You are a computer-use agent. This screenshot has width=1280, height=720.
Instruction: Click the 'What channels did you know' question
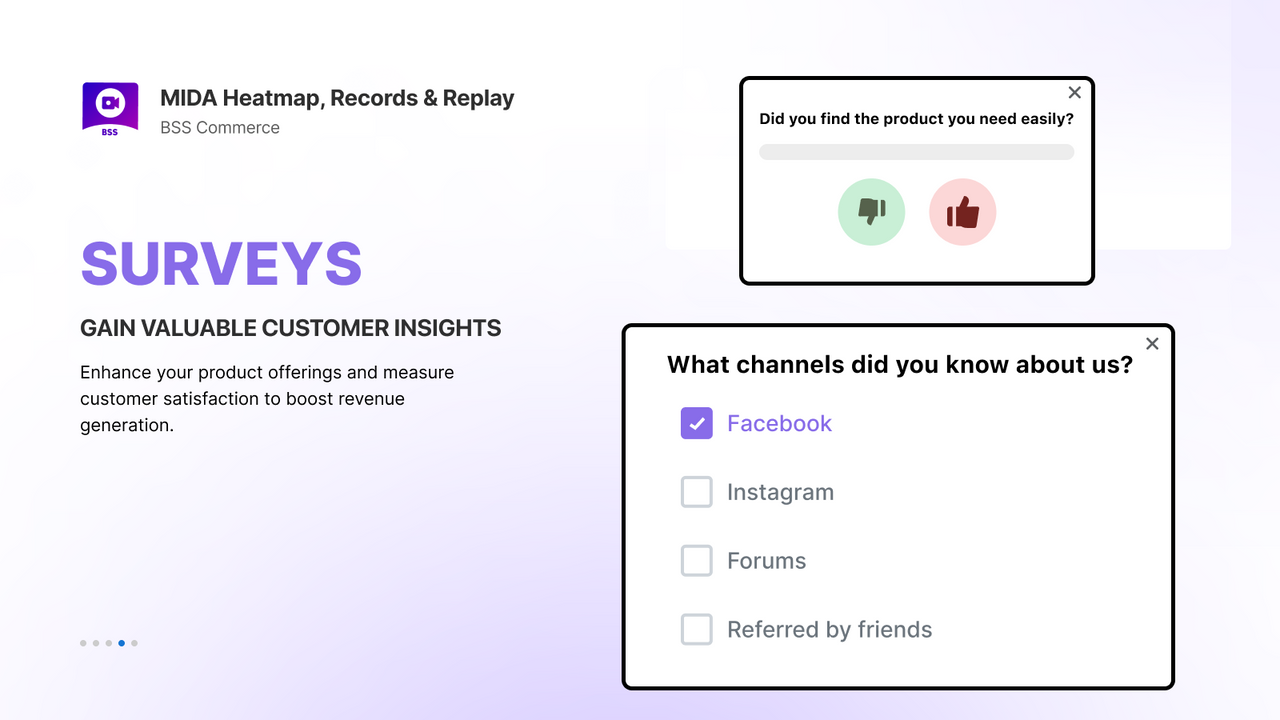click(900, 365)
